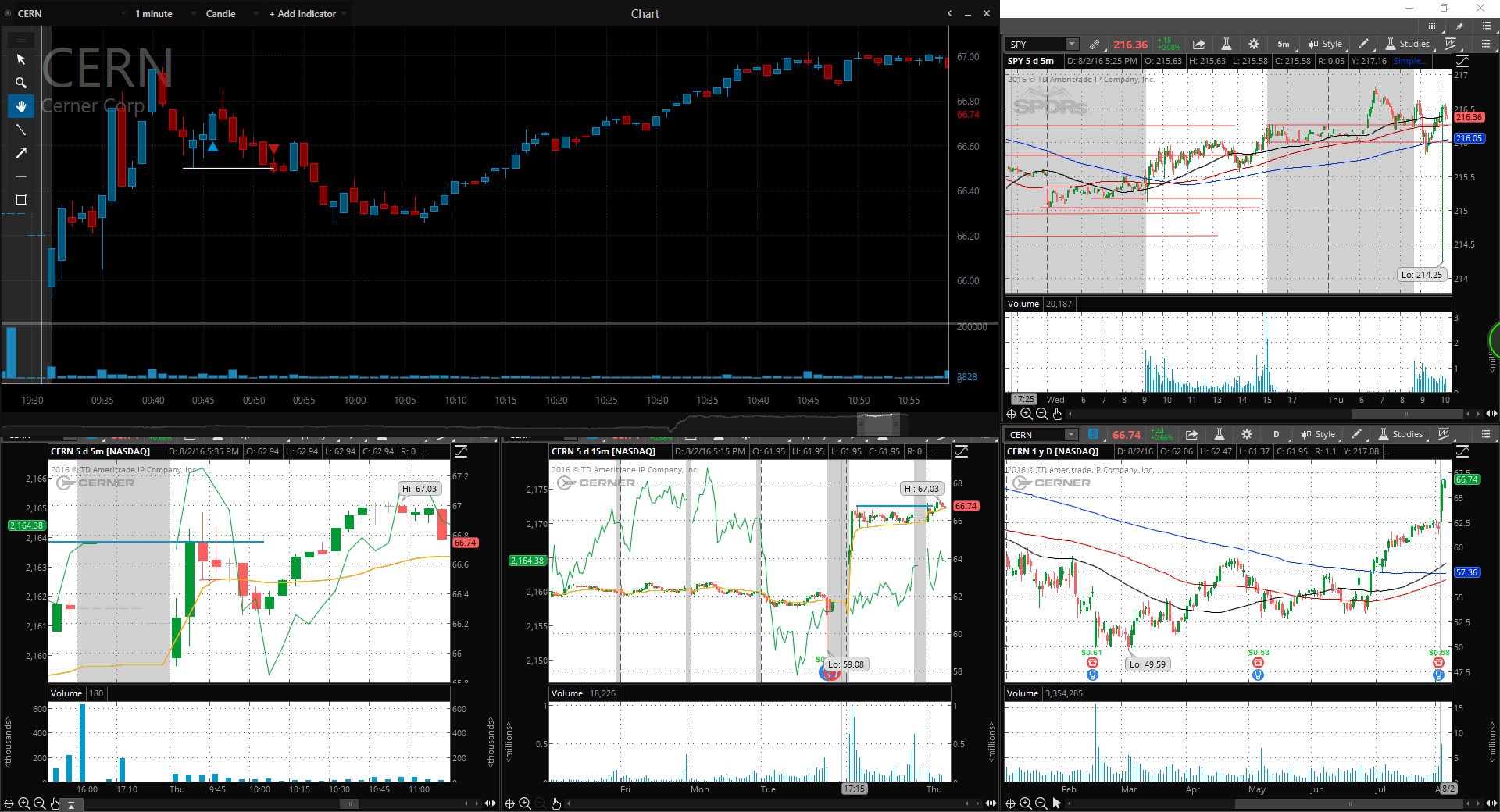The width and height of the screenshot is (1500, 812).
Task: Pick the arrow drawing tool
Action: [x=21, y=153]
